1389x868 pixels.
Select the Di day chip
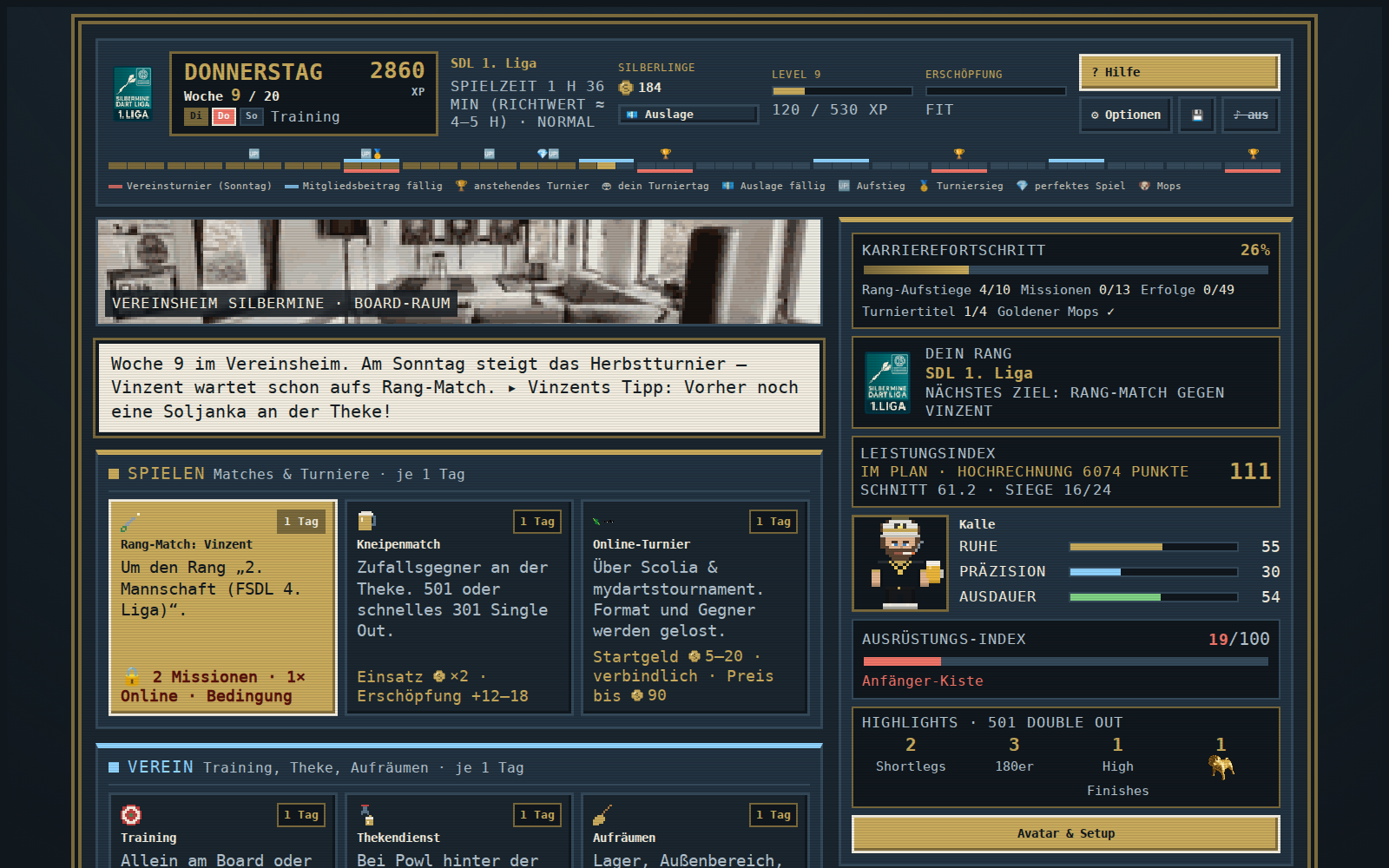[196, 116]
